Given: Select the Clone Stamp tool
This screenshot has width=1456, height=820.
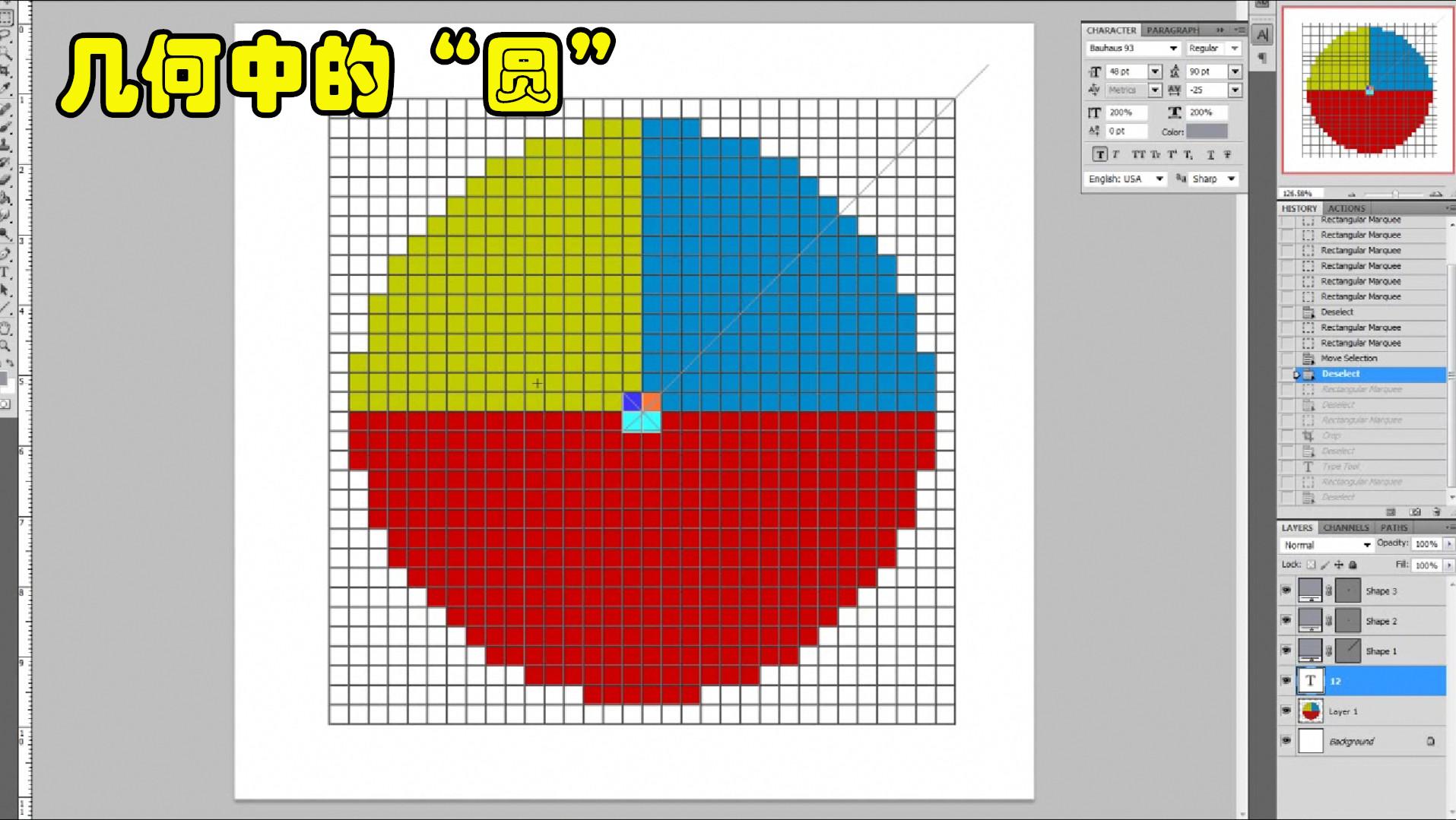Looking at the screenshot, I should tap(6, 144).
